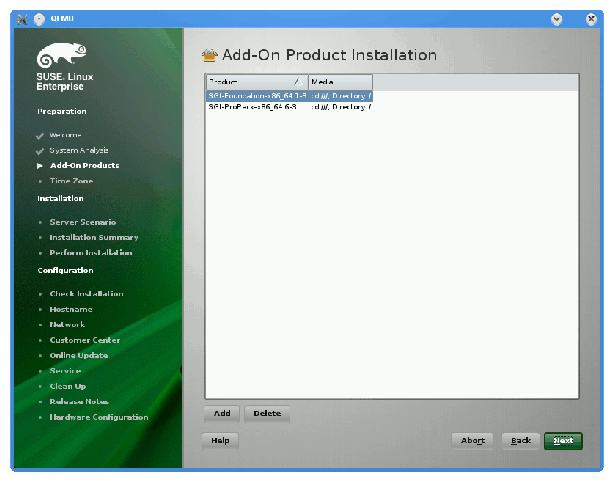Viewport: 614px width, 482px height.
Task: Click the Configuration section heading
Action: pyautogui.click(x=65, y=271)
